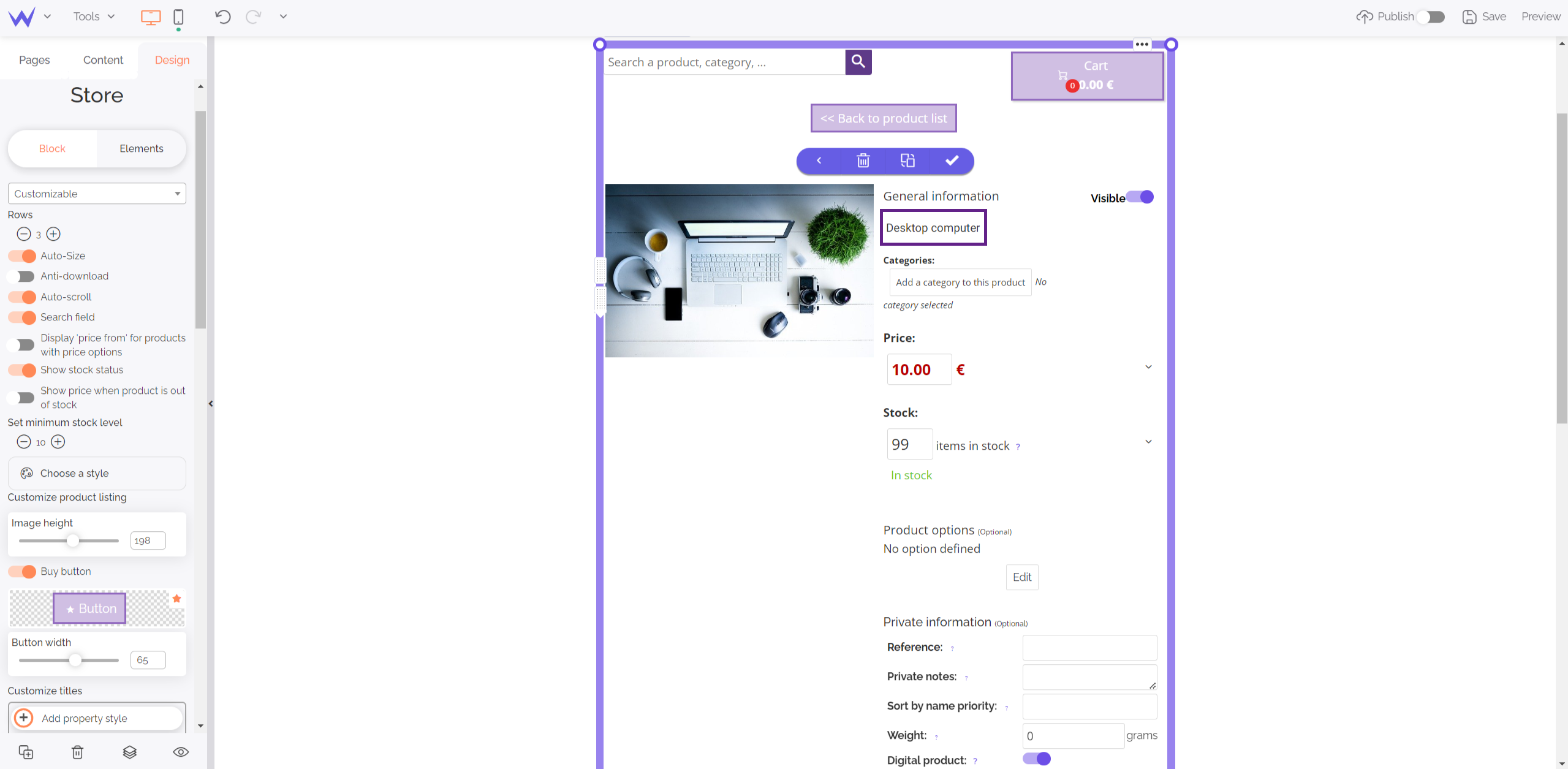The height and width of the screenshot is (769, 1568).
Task: Duplicate product icon in toolbar
Action: pos(907,161)
